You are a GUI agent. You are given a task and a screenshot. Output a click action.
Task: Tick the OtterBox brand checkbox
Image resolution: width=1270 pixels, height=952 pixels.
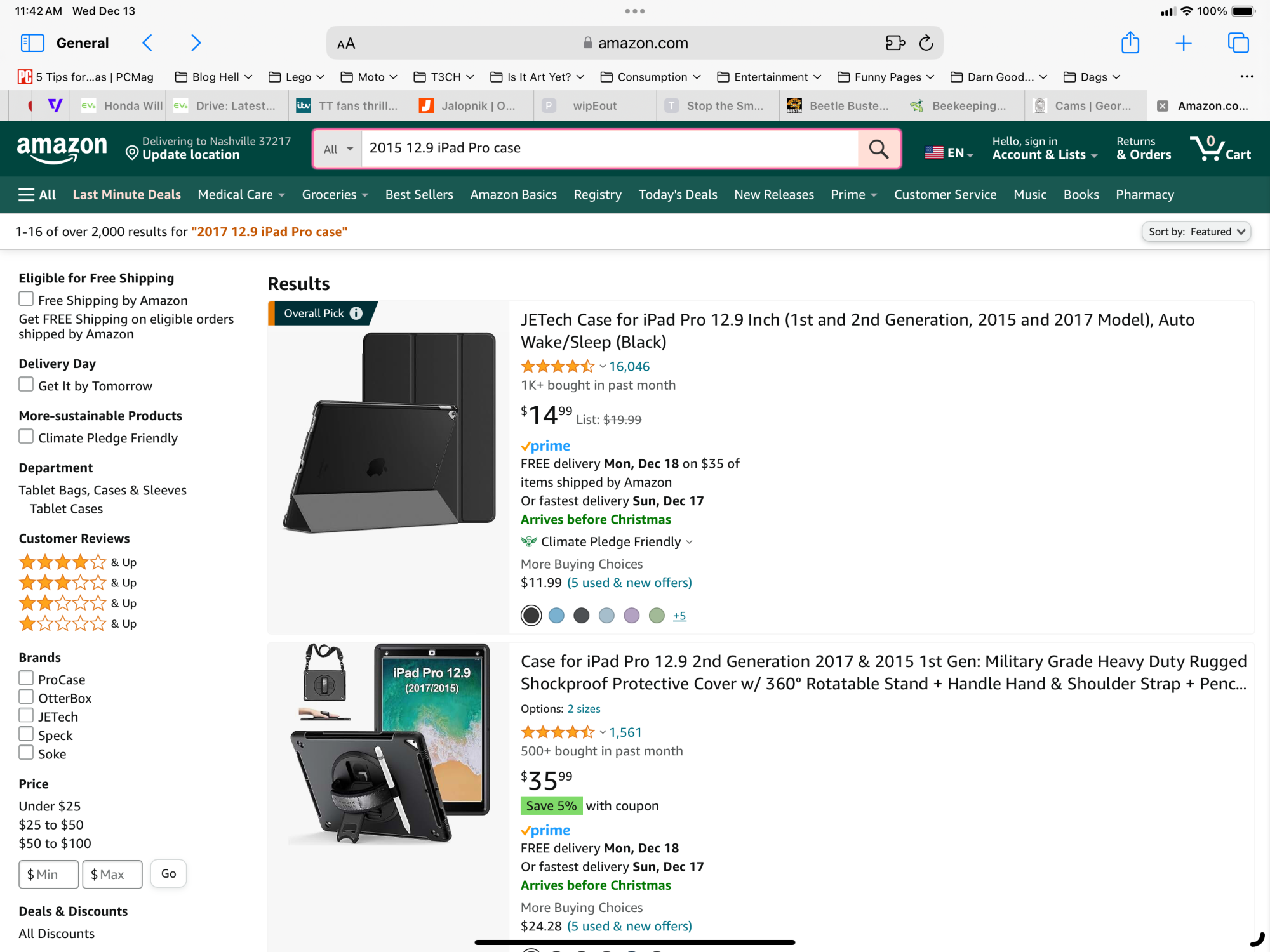26,697
